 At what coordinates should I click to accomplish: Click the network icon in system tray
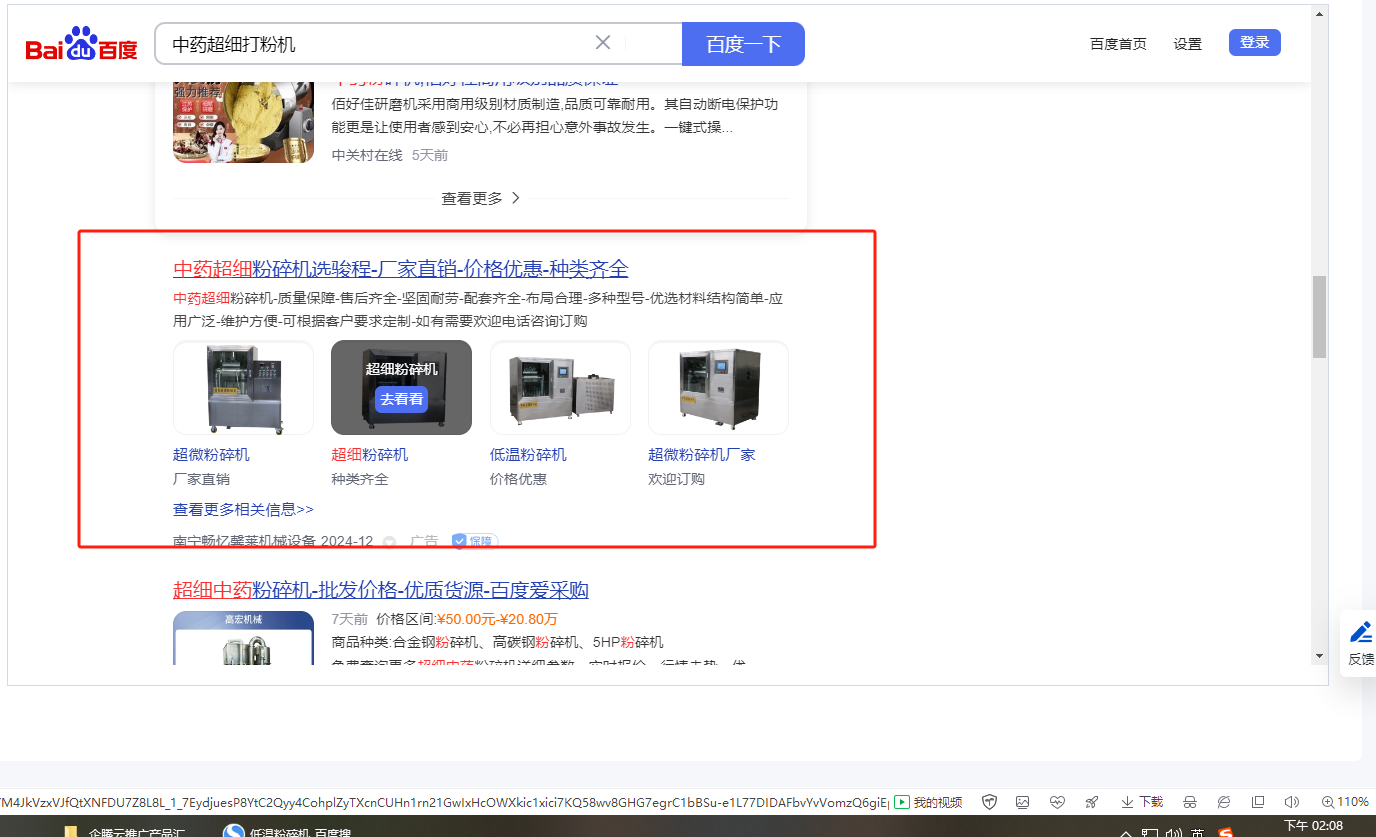[1150, 833]
